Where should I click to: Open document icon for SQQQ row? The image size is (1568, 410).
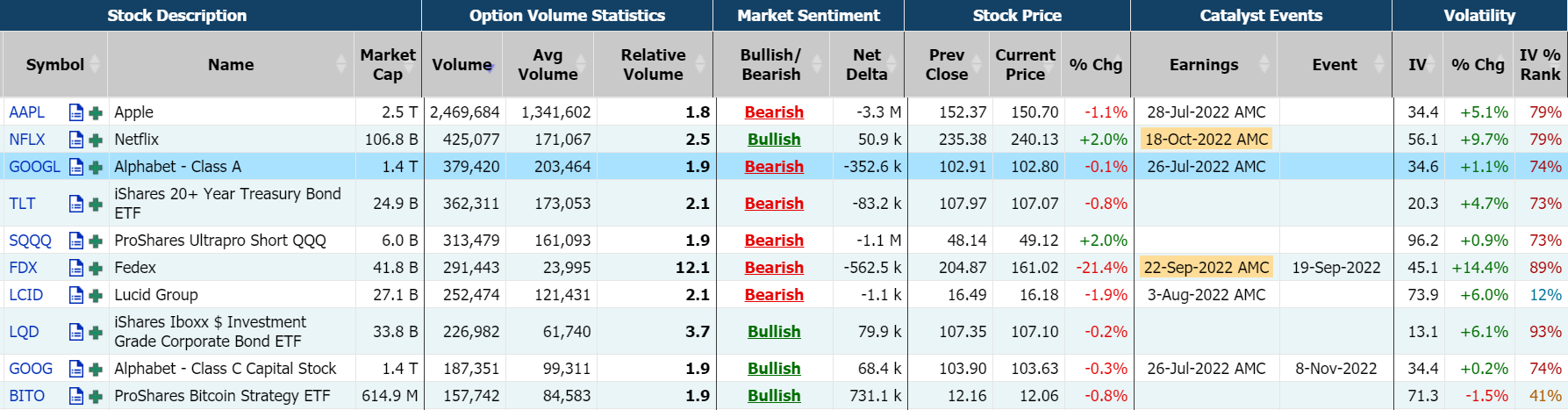[76, 241]
